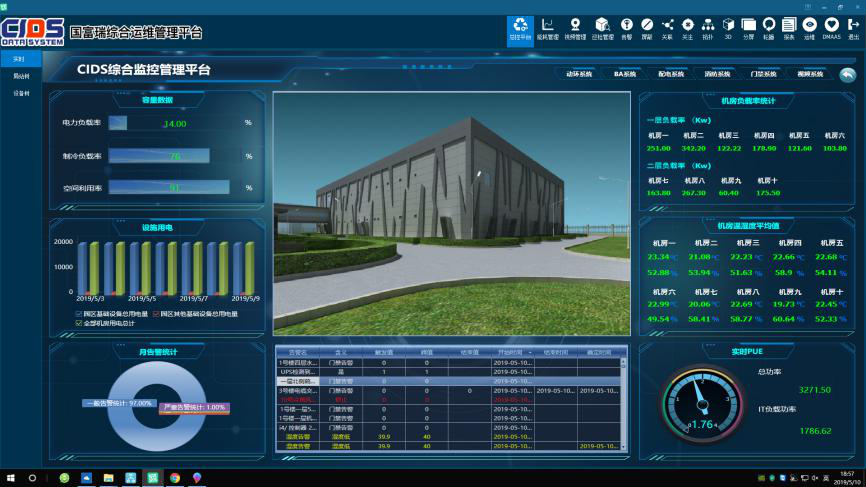Select the 设备树 sidebar tab

20,93
